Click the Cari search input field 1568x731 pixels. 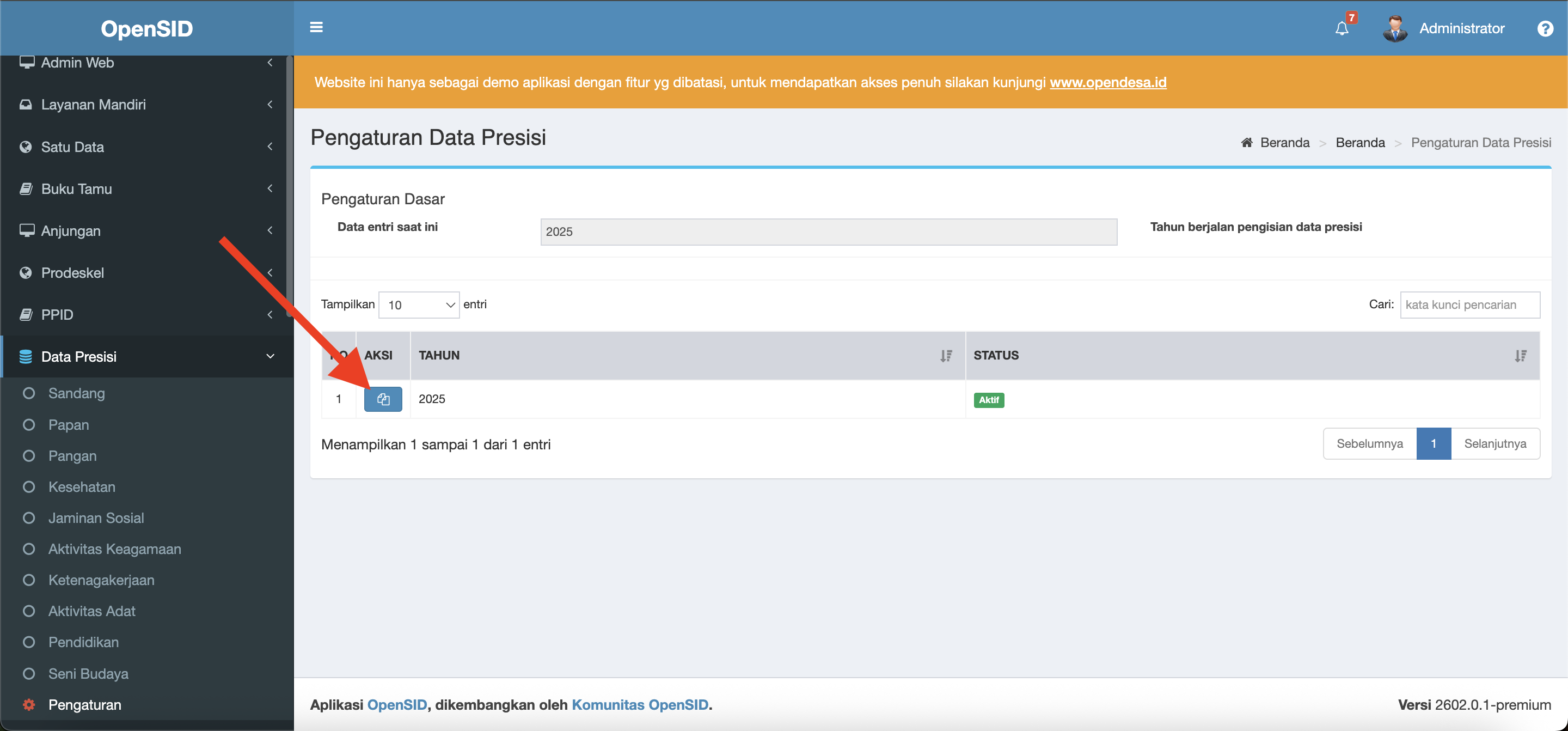[1469, 304]
